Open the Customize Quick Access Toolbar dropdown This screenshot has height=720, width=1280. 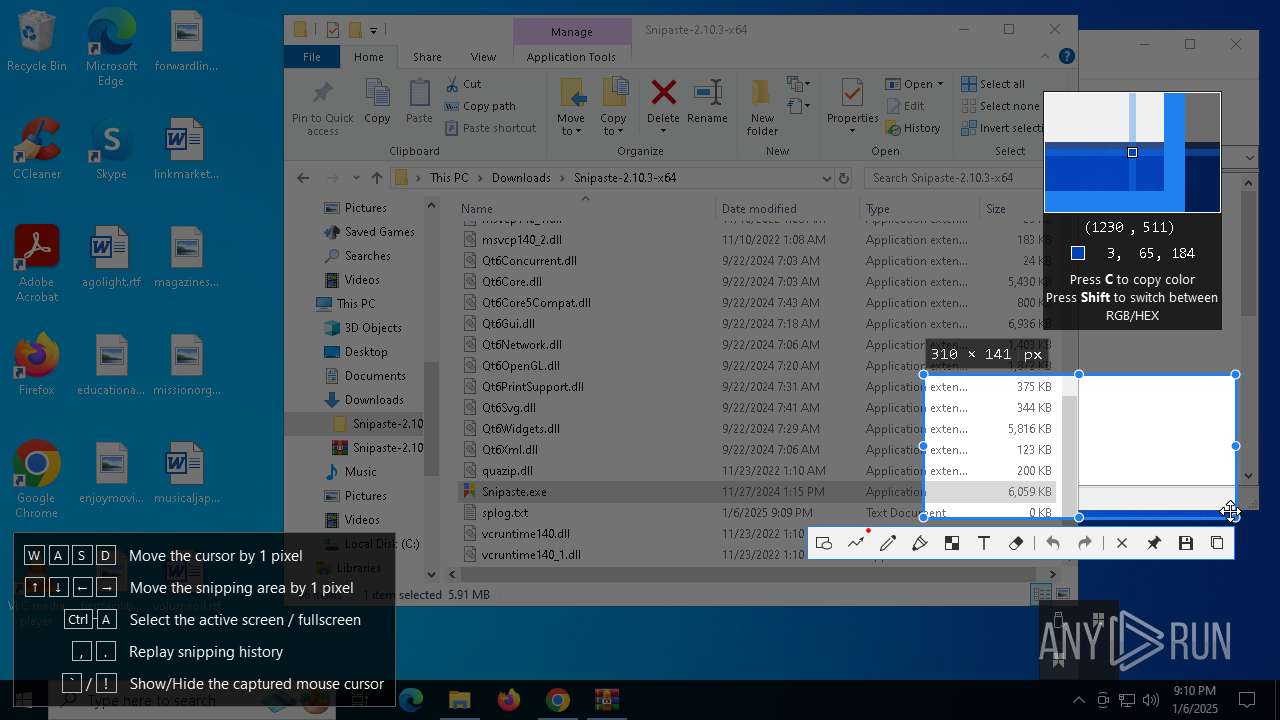(373, 30)
